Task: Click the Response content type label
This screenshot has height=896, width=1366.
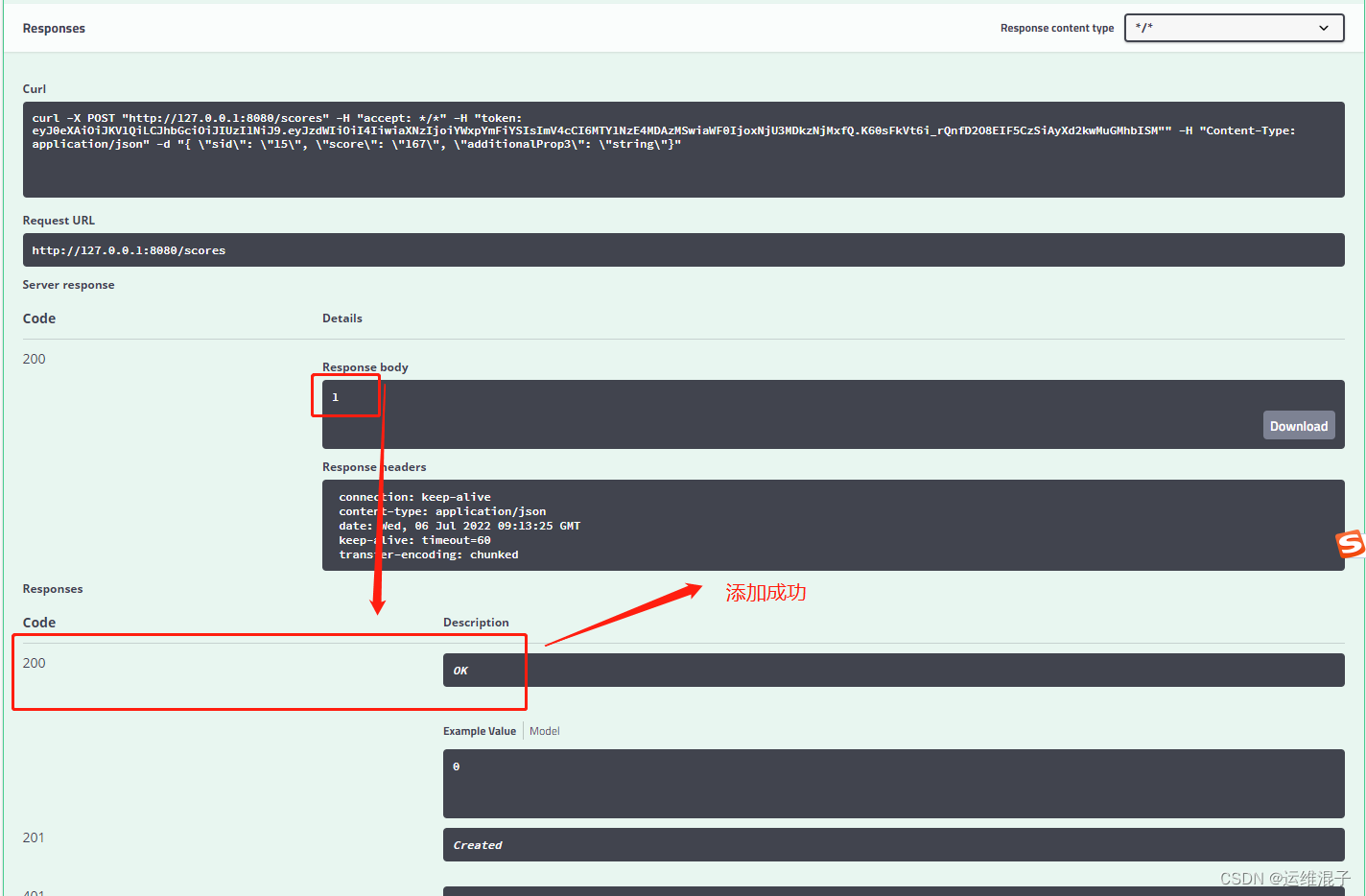Action: (x=1057, y=29)
